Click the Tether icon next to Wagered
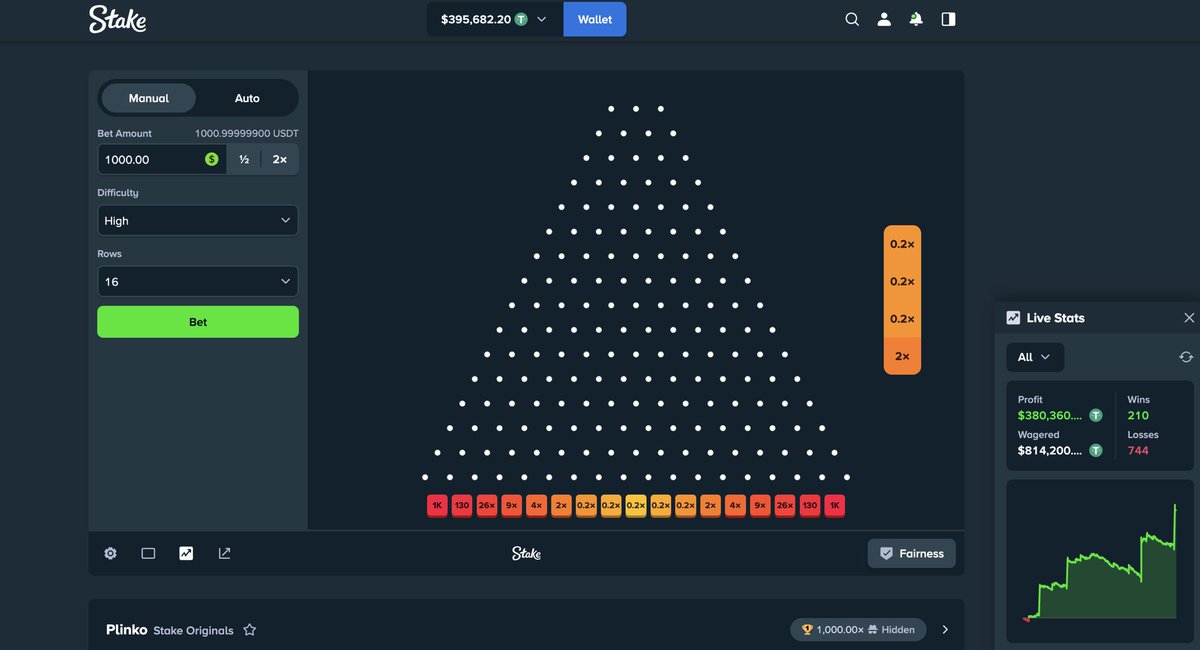This screenshot has height=650, width=1200. click(x=1096, y=451)
